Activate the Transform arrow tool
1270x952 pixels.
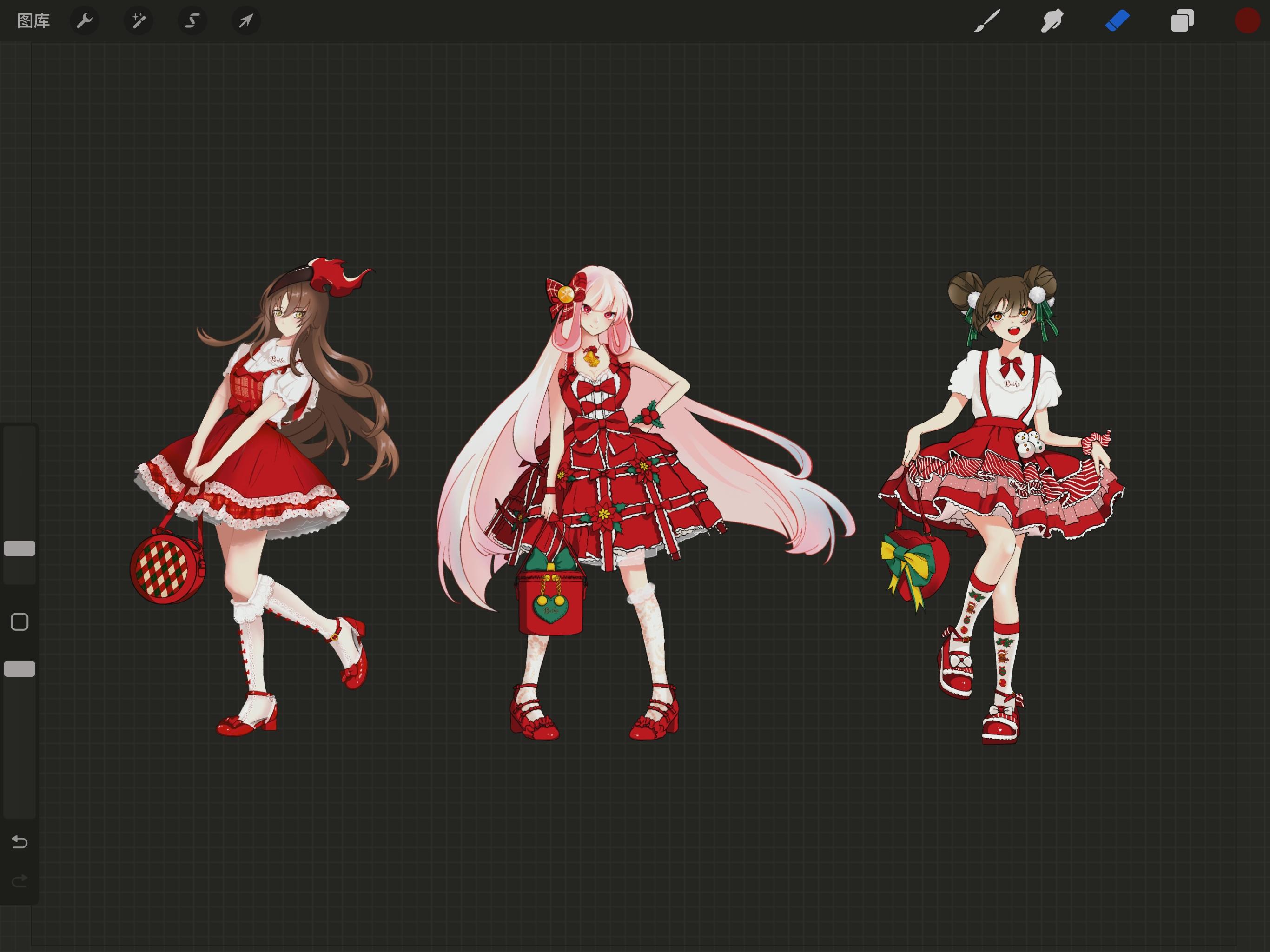pos(246,21)
